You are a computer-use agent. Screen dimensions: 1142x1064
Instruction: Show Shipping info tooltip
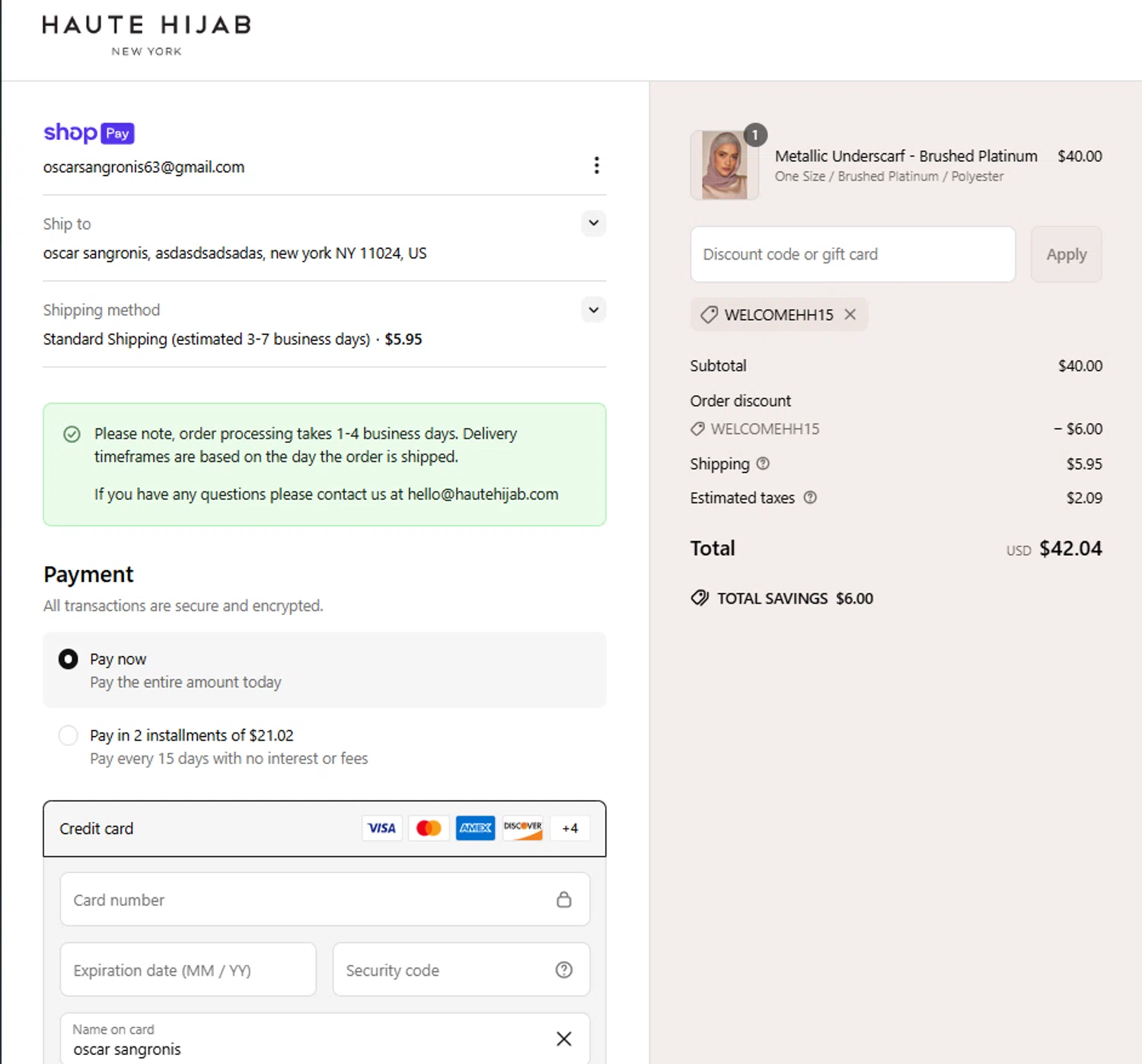[763, 463]
